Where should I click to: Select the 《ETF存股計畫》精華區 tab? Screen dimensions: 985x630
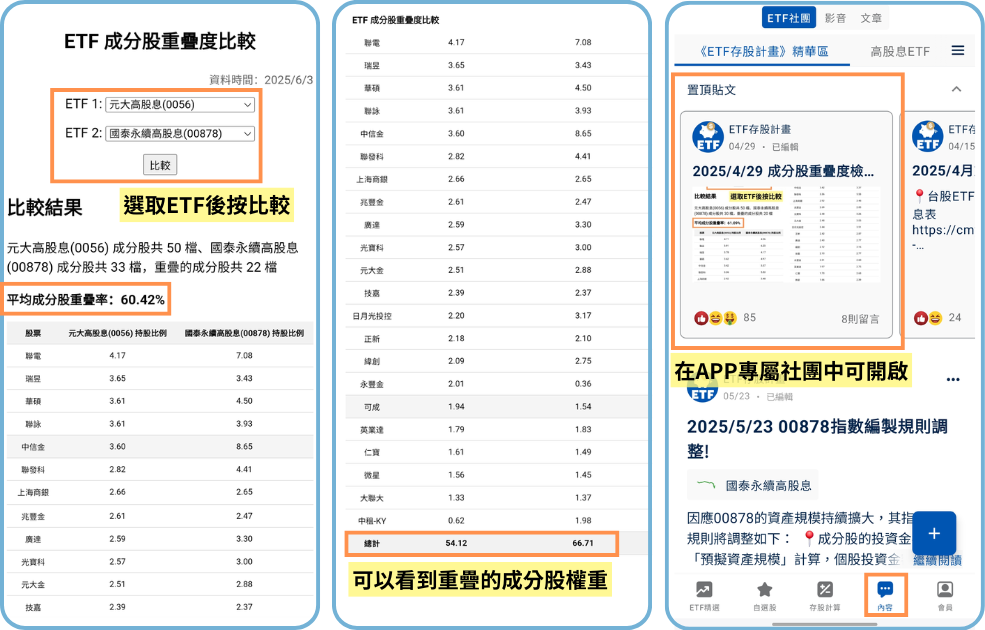click(762, 52)
